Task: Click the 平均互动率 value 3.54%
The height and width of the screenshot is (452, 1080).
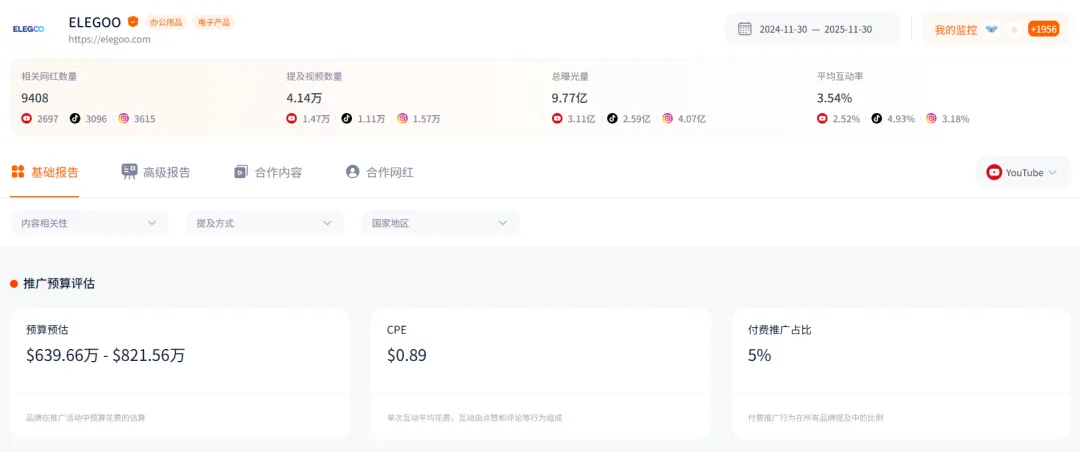Action: (x=835, y=98)
